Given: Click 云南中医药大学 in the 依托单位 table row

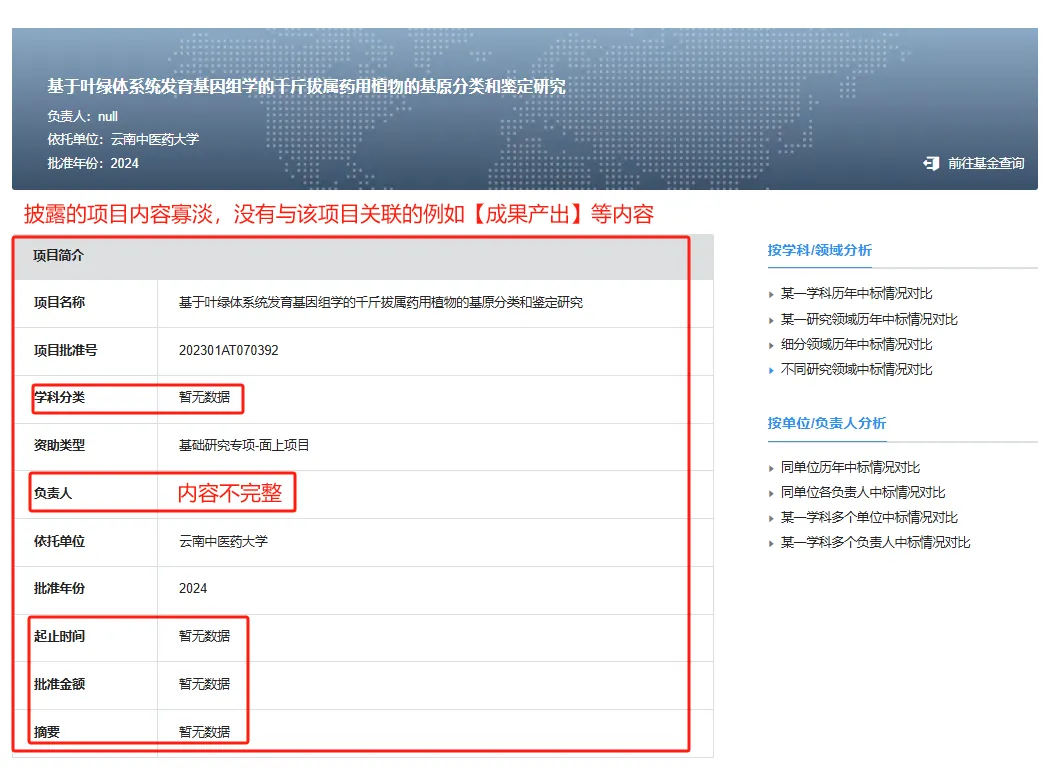Looking at the screenshot, I should coord(223,541).
